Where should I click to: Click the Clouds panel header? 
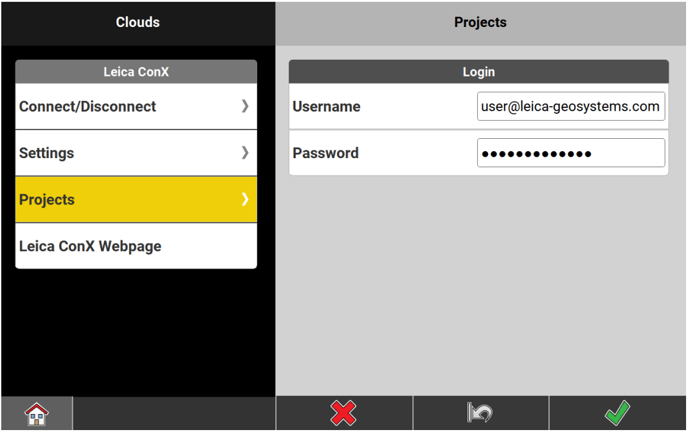(138, 22)
